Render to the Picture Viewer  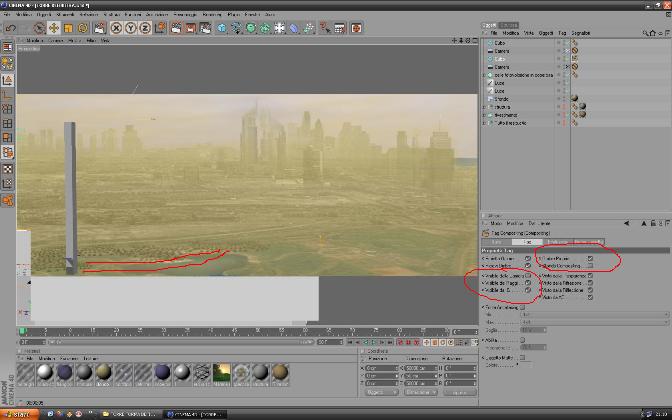[191, 28]
